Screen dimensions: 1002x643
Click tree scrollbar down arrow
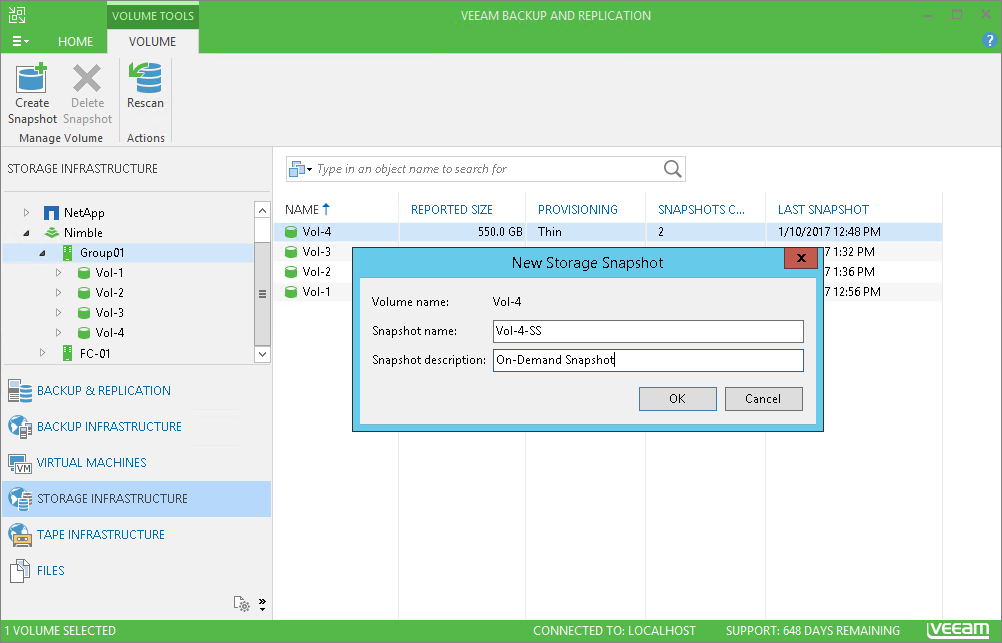pos(262,354)
